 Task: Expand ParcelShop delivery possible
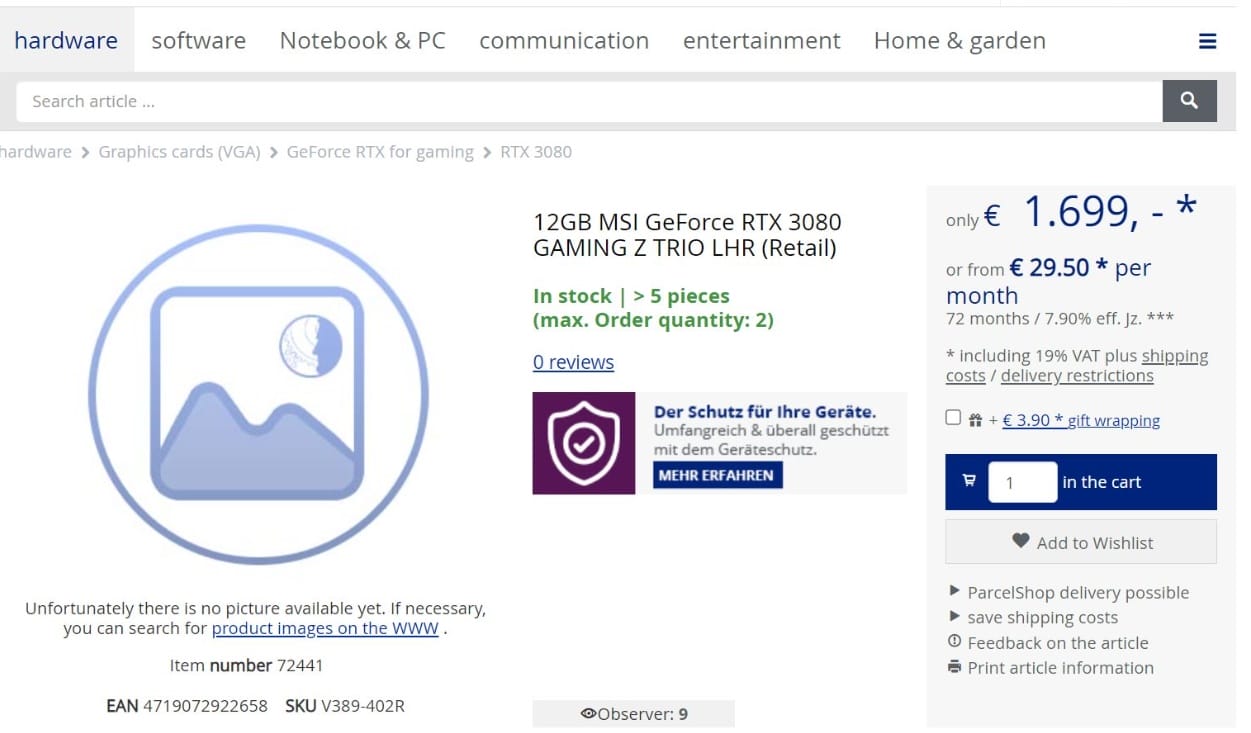pos(1079,592)
